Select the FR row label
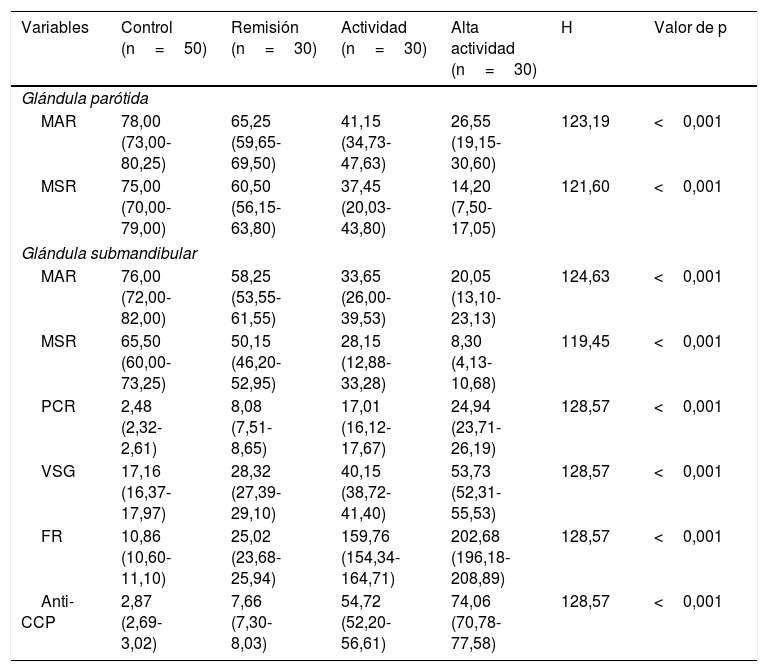 [52, 536]
